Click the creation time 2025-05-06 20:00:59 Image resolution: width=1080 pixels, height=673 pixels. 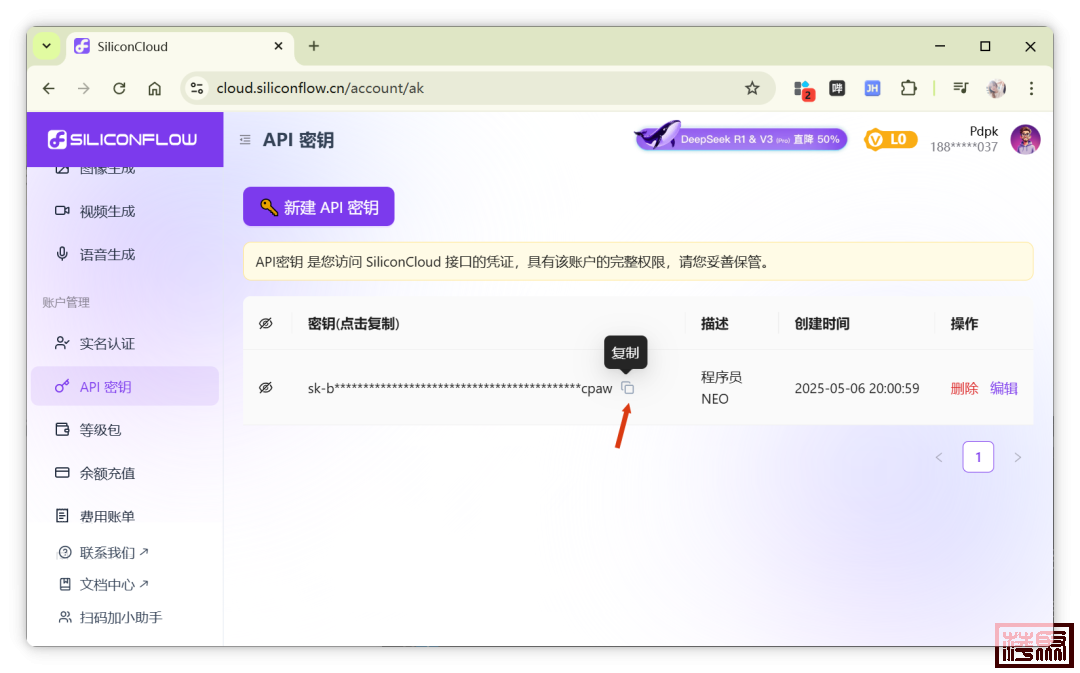pyautogui.click(x=857, y=389)
